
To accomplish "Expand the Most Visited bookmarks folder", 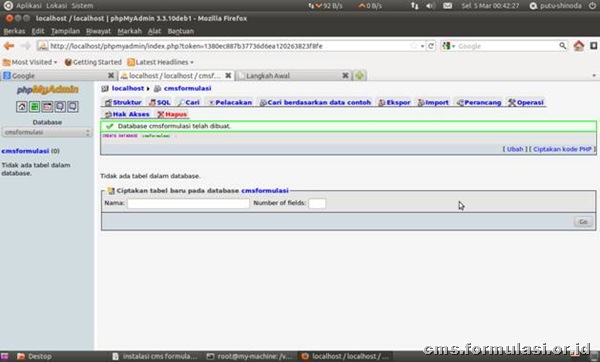I will [x=30, y=62].
